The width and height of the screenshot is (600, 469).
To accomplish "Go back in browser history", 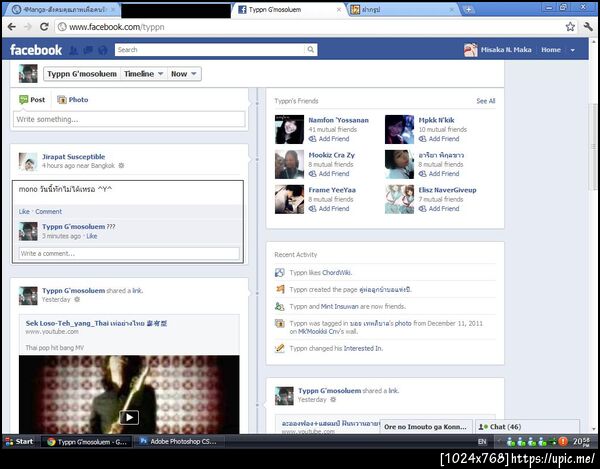I will [x=11, y=27].
